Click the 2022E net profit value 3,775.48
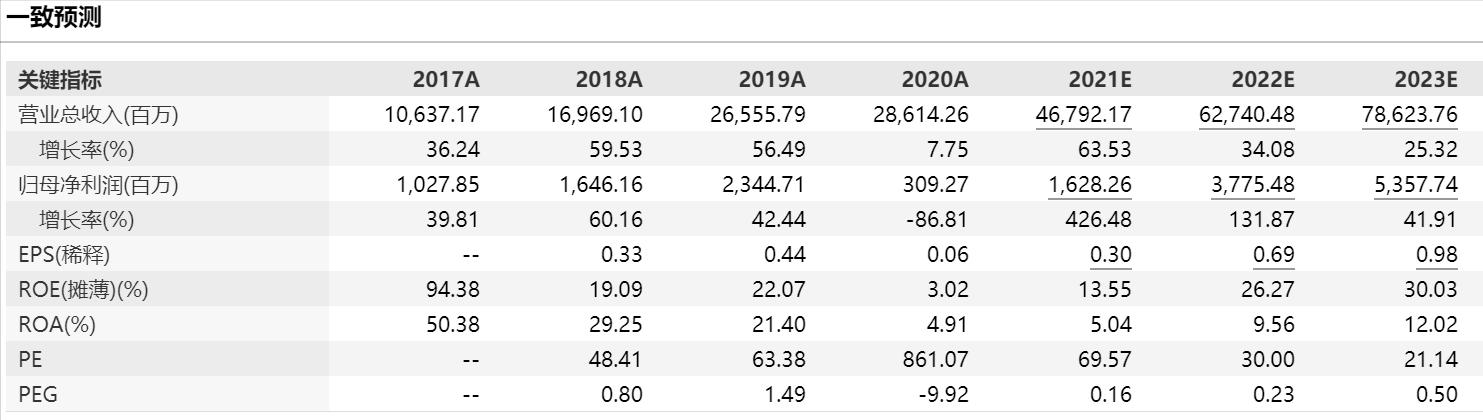 [1252, 185]
